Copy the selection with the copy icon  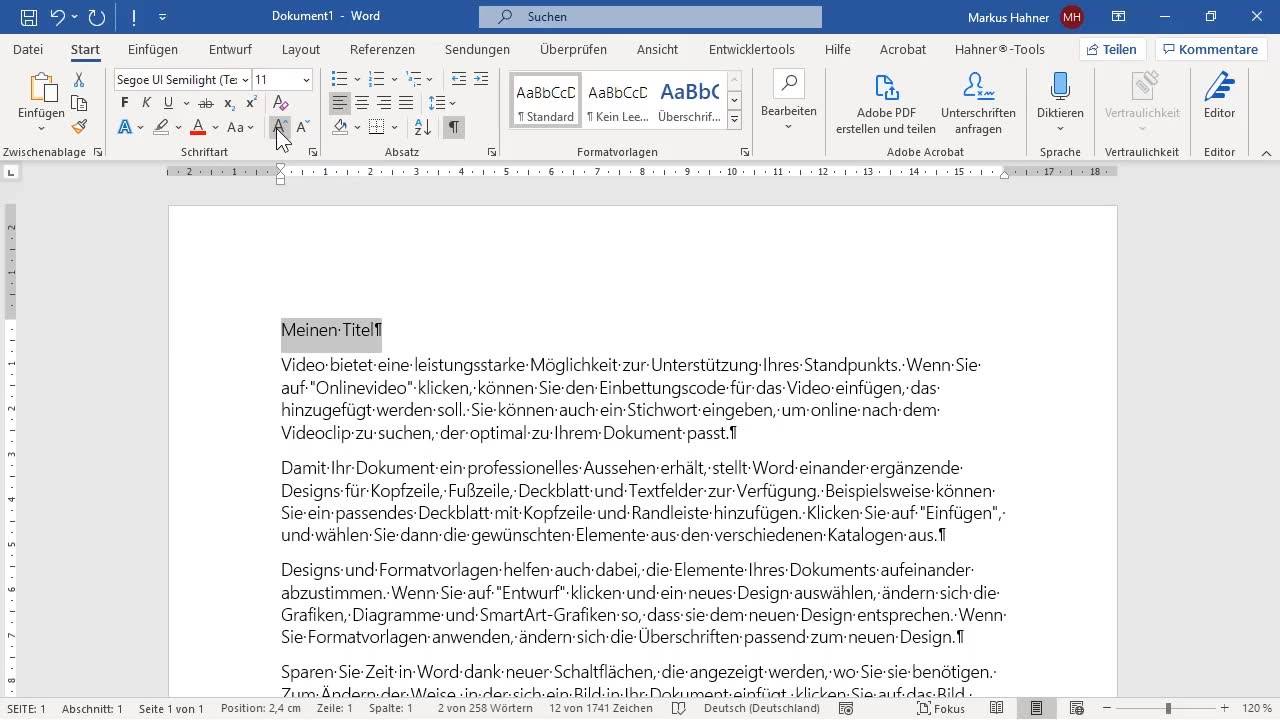pyautogui.click(x=79, y=103)
